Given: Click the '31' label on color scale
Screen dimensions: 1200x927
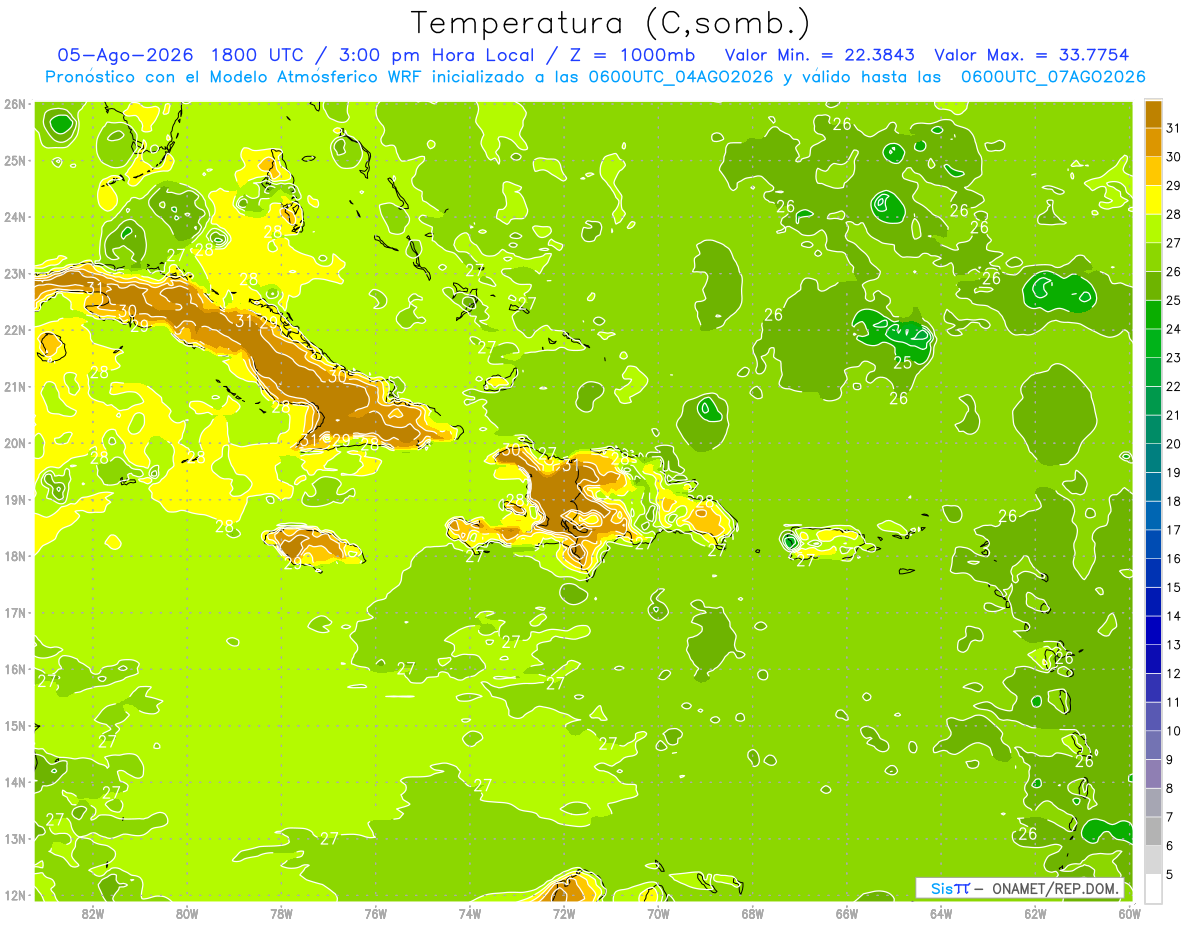Looking at the screenshot, I should point(1174,128).
